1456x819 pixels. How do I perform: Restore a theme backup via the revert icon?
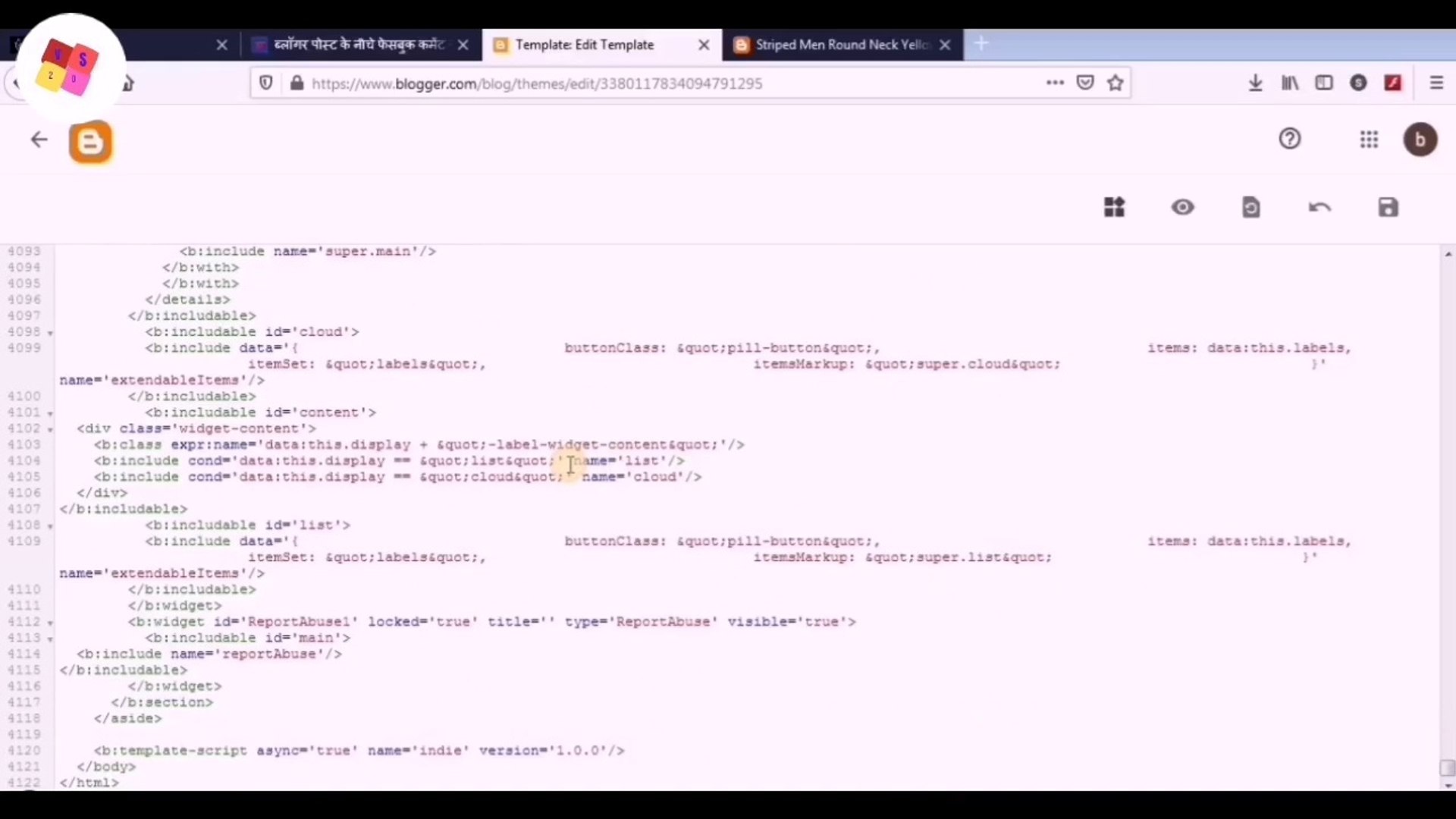tap(1251, 207)
